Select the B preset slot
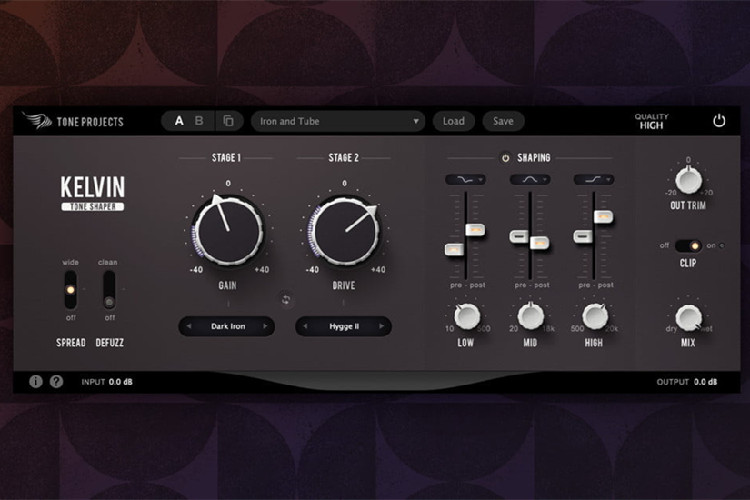This screenshot has width=750, height=500. [199, 121]
